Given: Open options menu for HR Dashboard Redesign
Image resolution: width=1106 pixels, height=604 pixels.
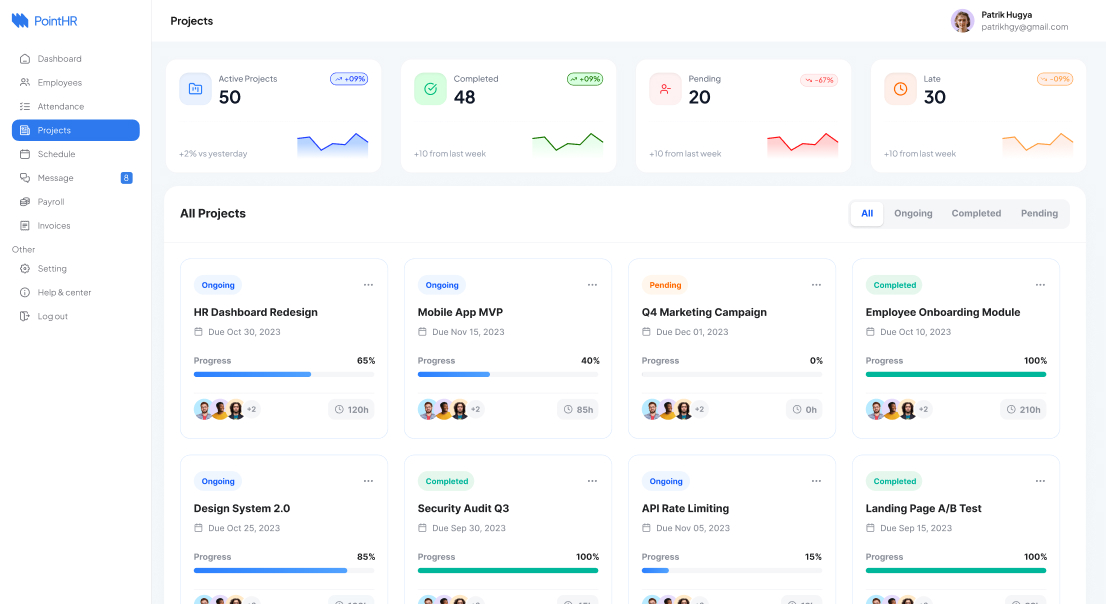Looking at the screenshot, I should tap(368, 285).
